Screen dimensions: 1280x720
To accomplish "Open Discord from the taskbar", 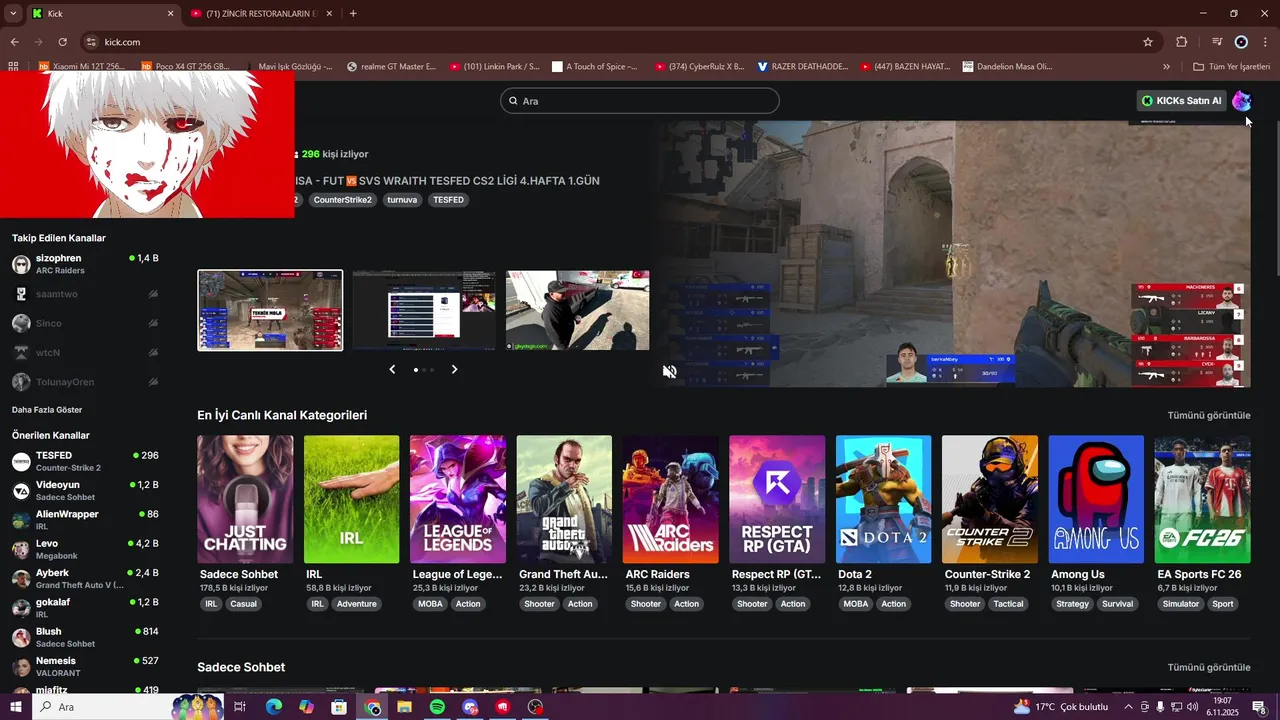I will [470, 707].
